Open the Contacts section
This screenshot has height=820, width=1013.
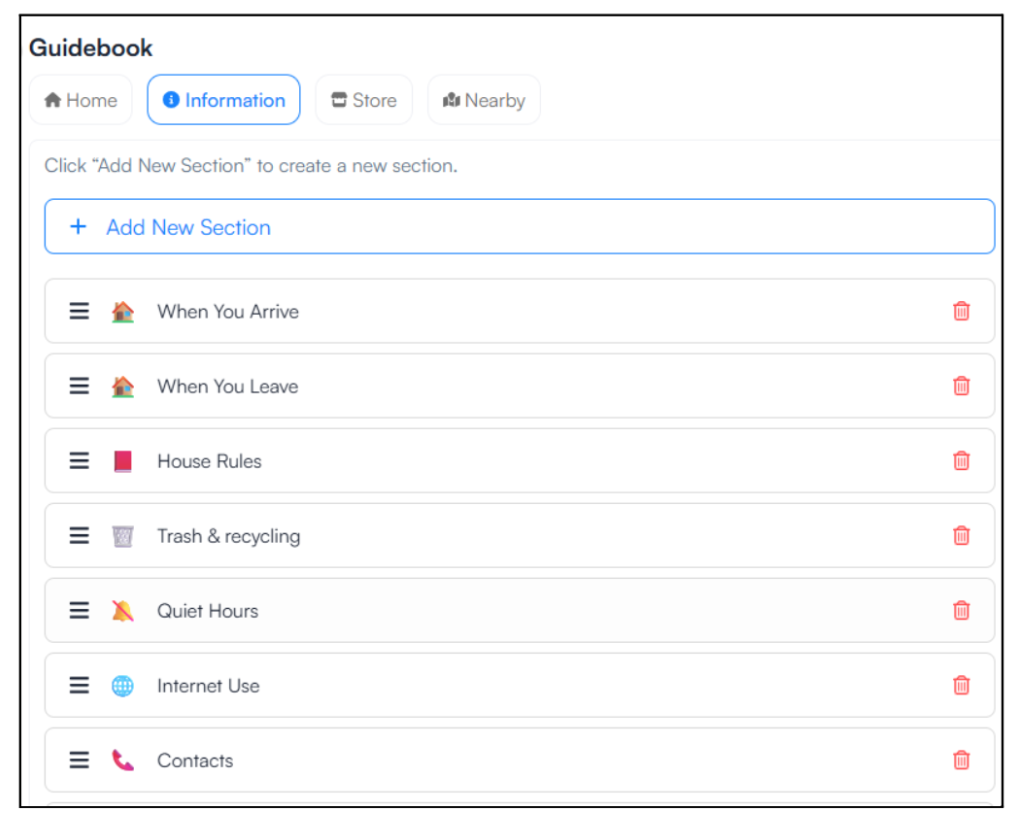point(519,761)
